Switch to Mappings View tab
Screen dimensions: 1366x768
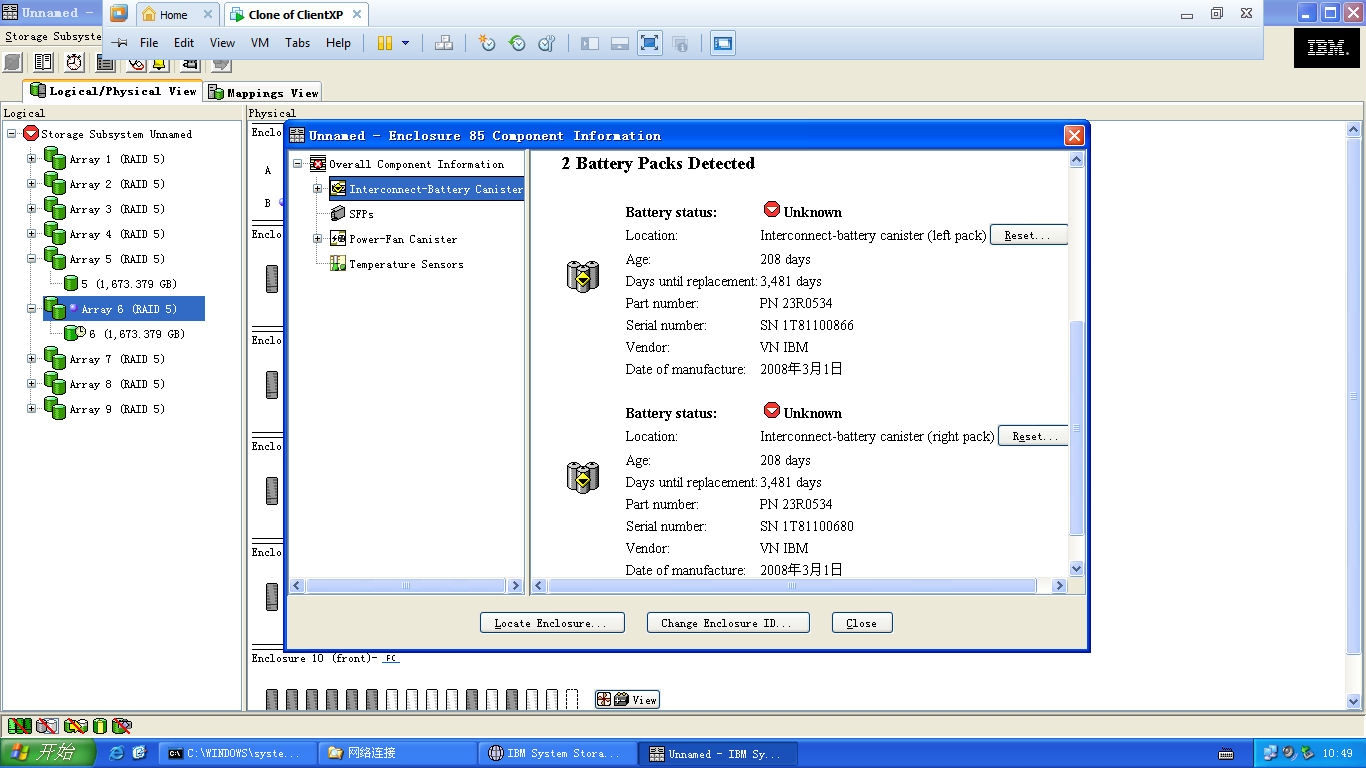pos(262,92)
